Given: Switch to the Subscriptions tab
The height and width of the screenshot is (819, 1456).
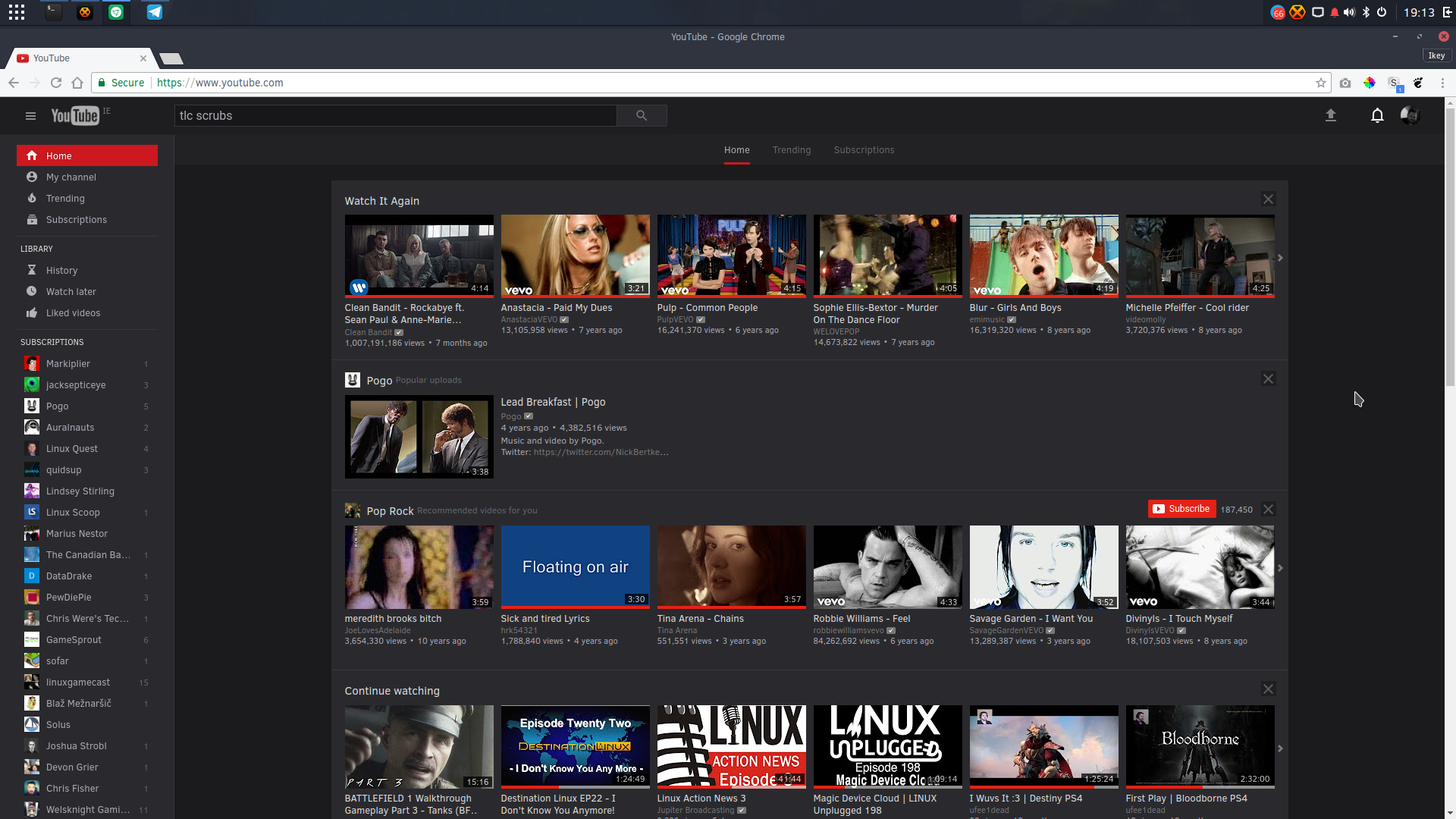Looking at the screenshot, I should click(864, 150).
